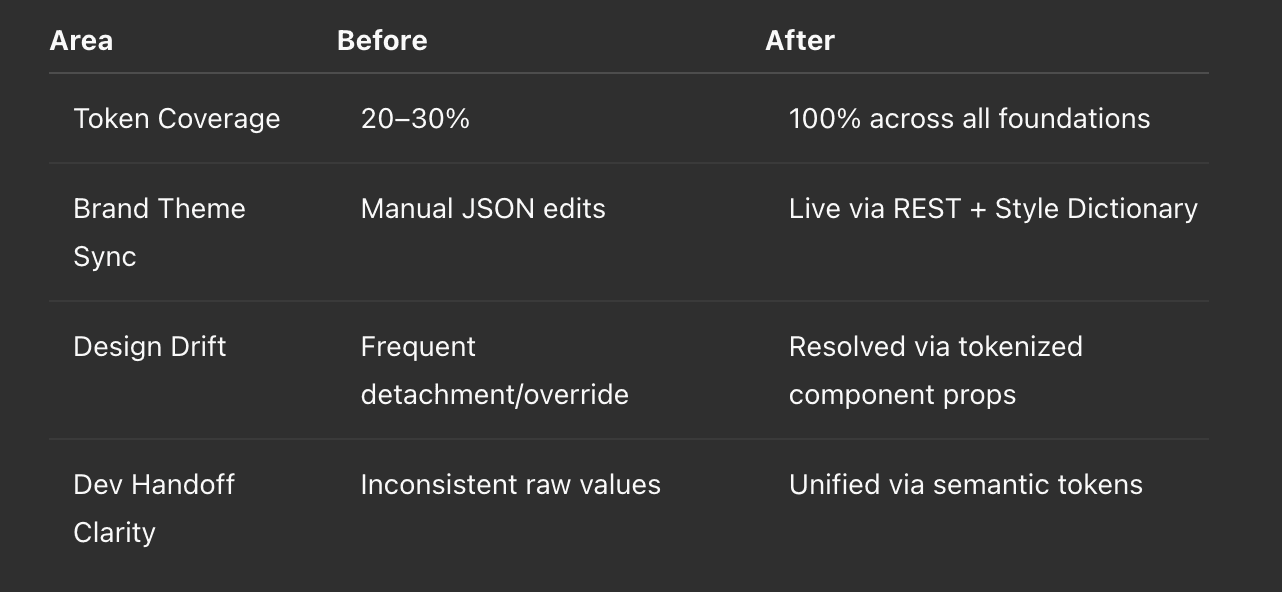Click the 'Before' column header
The height and width of the screenshot is (592, 1282).
382,41
